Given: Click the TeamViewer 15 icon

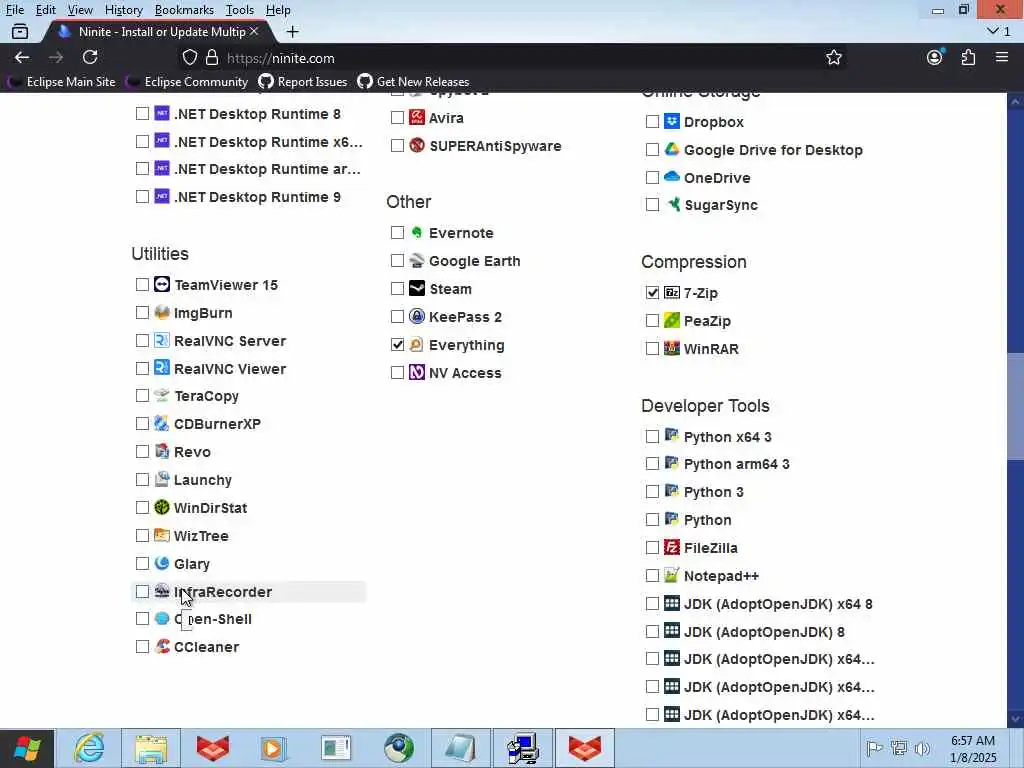Looking at the screenshot, I should coord(162,284).
